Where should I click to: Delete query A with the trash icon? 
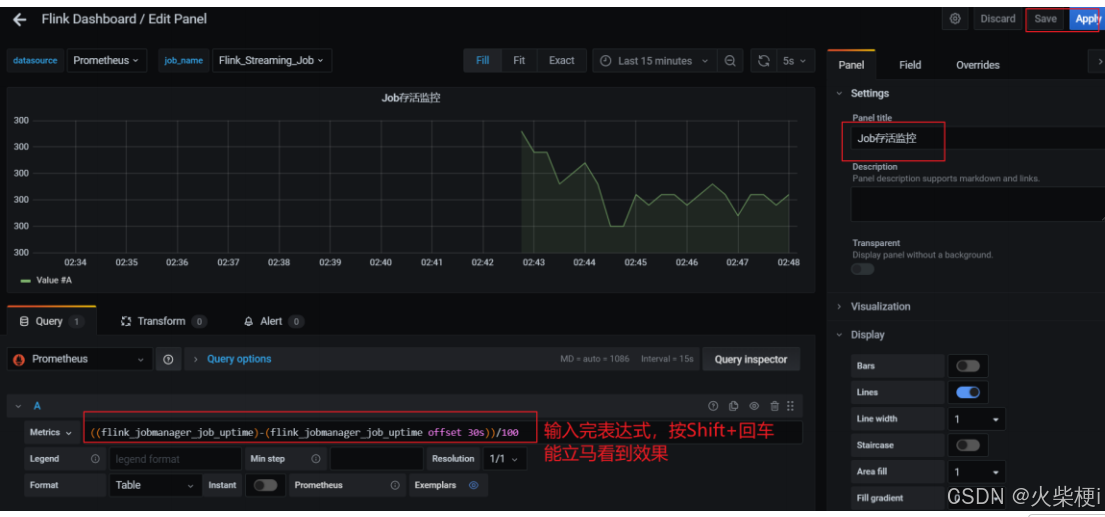click(774, 406)
